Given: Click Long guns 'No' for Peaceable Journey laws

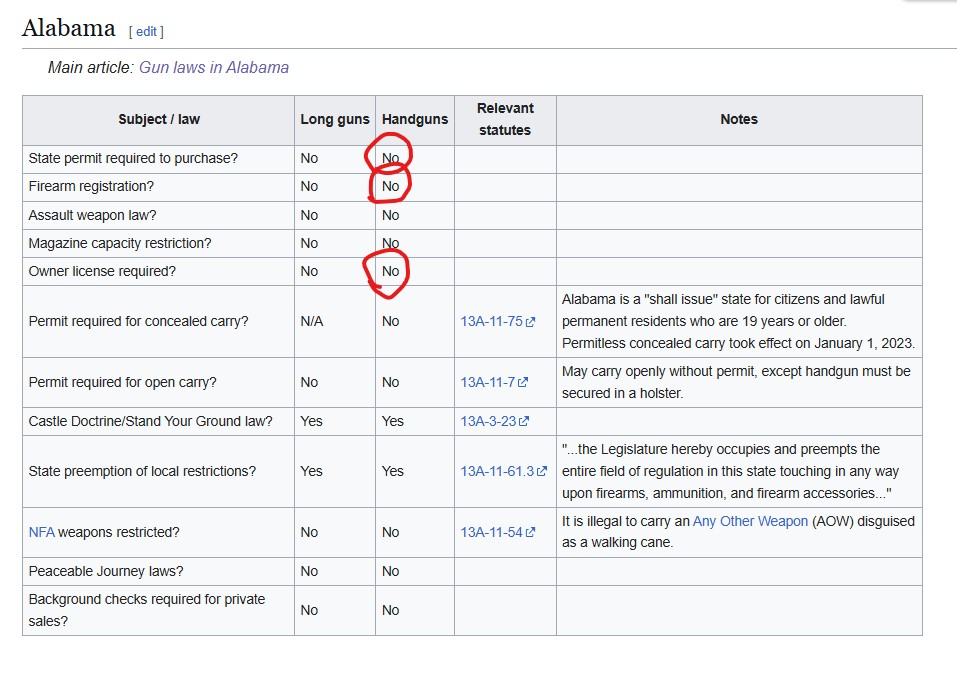Looking at the screenshot, I should tap(309, 572).
